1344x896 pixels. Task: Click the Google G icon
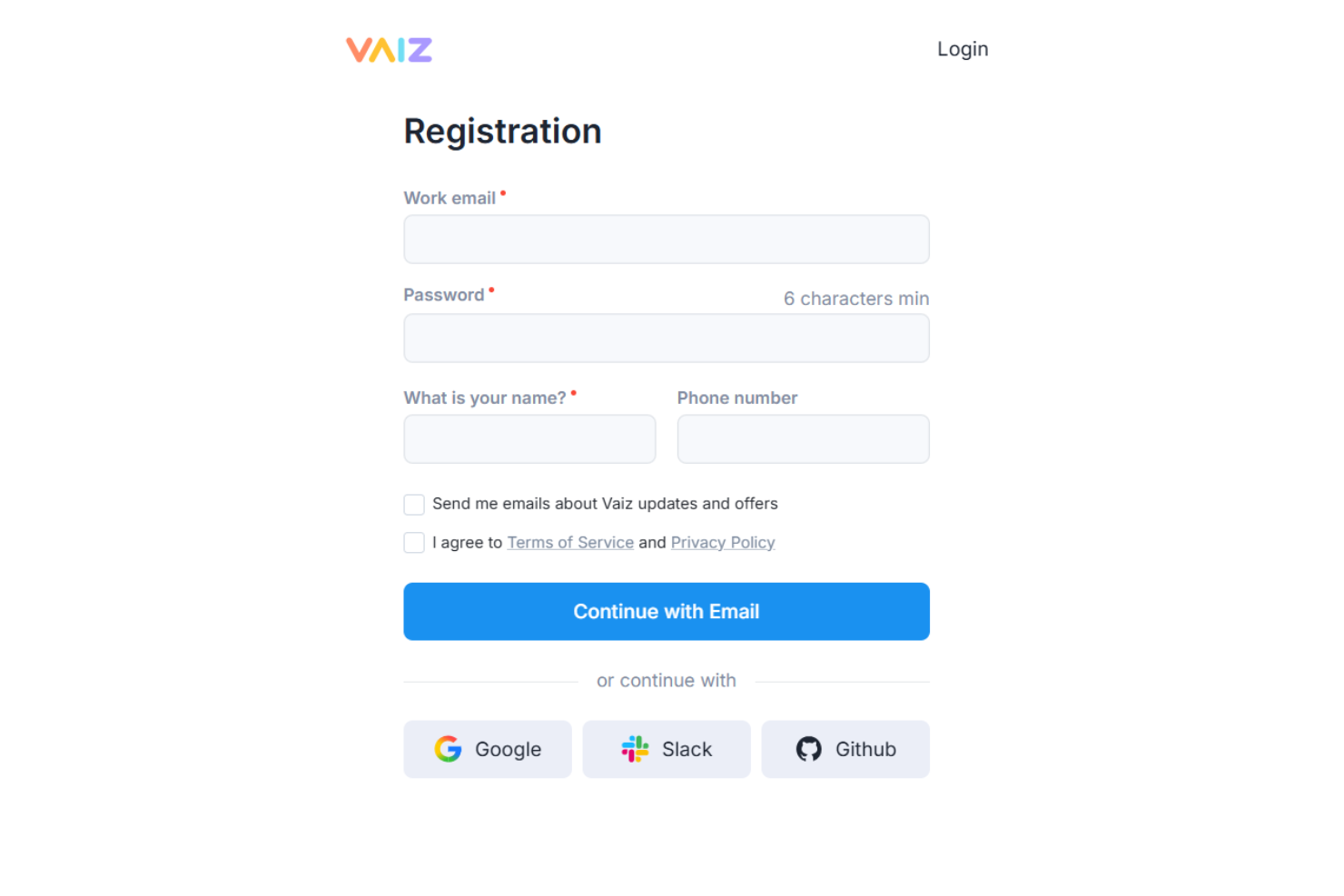click(x=448, y=749)
